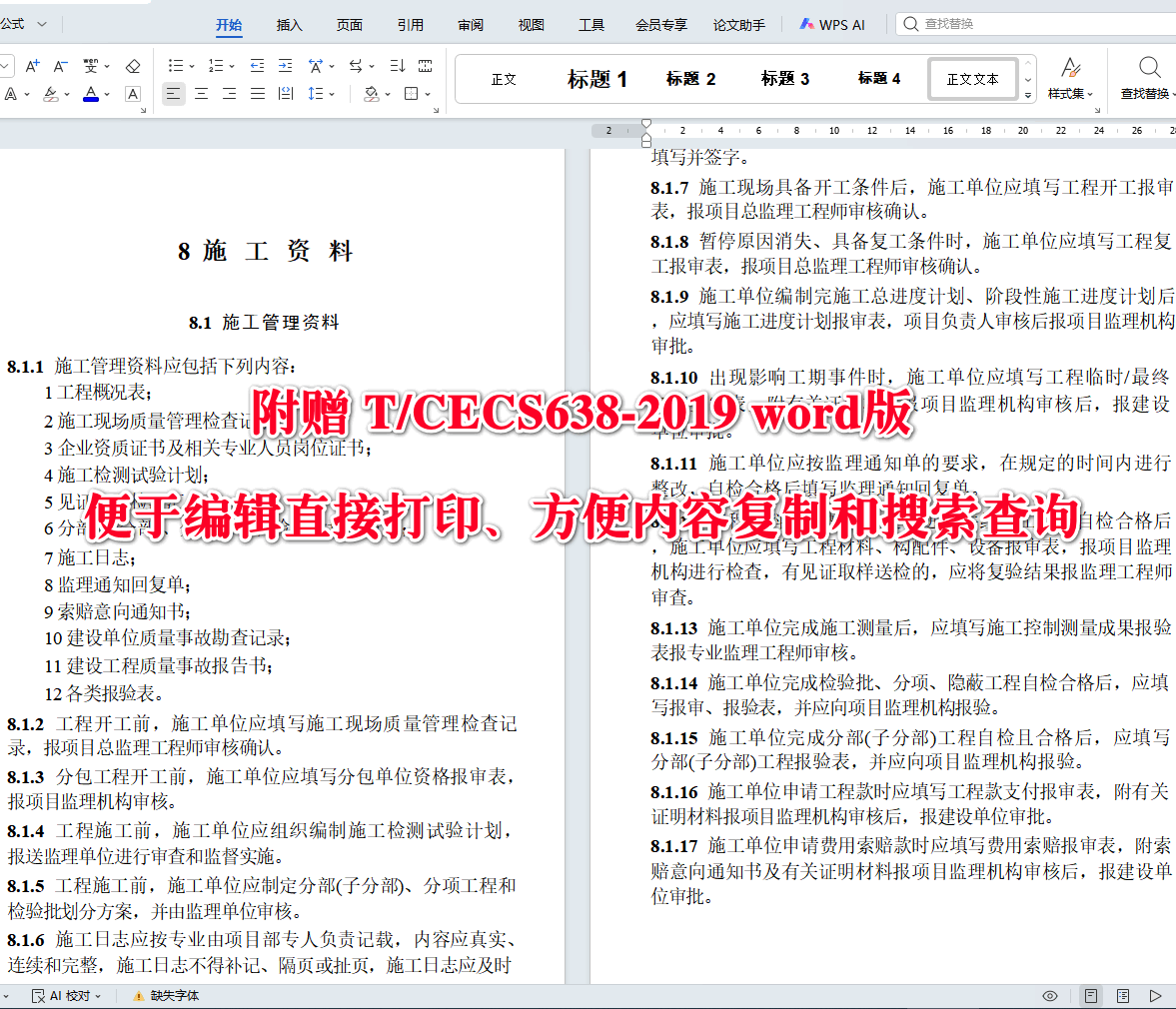Image resolution: width=1176 pixels, height=1009 pixels.
Task: Expand the styles gallery more arrow
Action: click(x=1028, y=95)
